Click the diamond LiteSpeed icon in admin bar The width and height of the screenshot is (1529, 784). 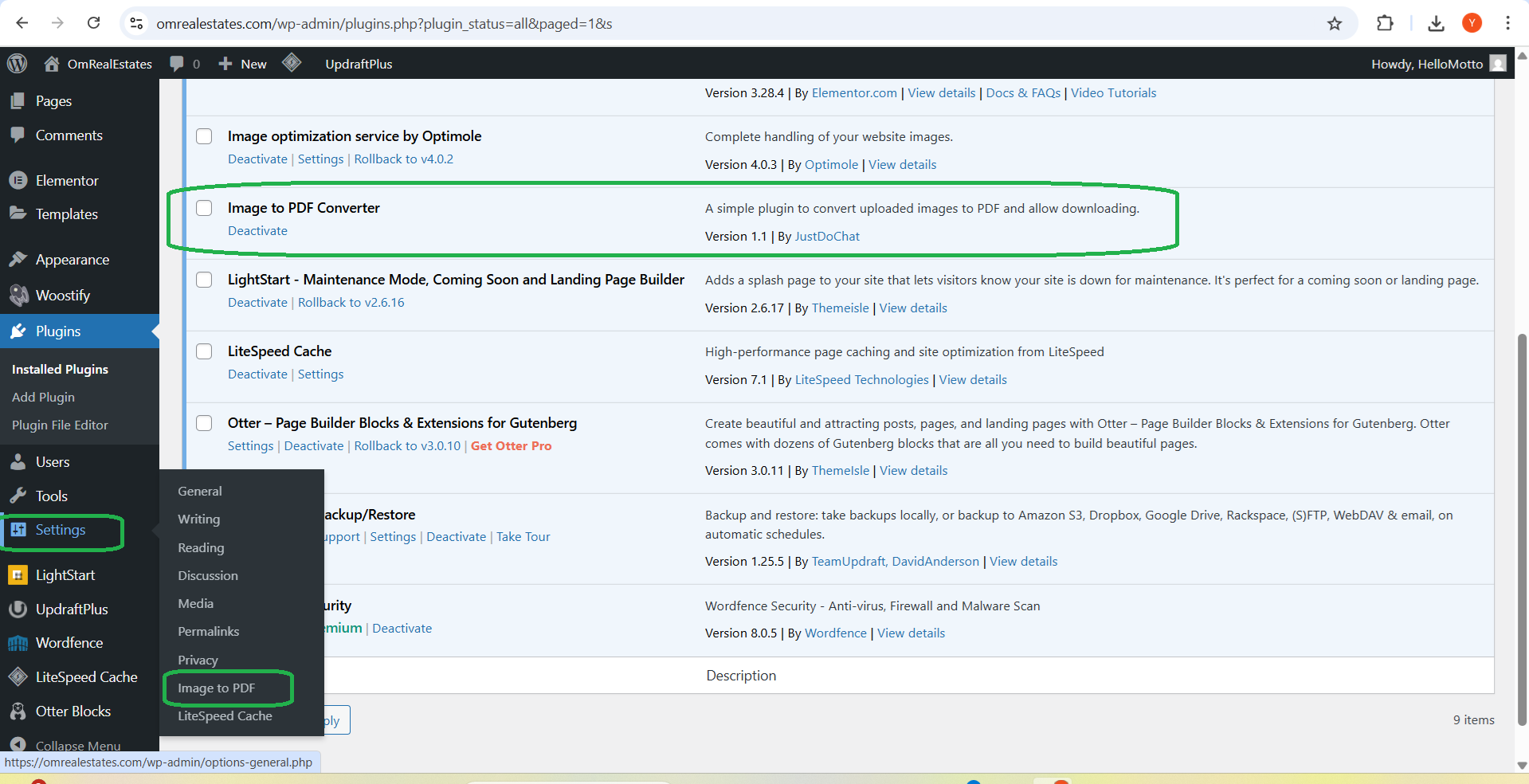(292, 62)
